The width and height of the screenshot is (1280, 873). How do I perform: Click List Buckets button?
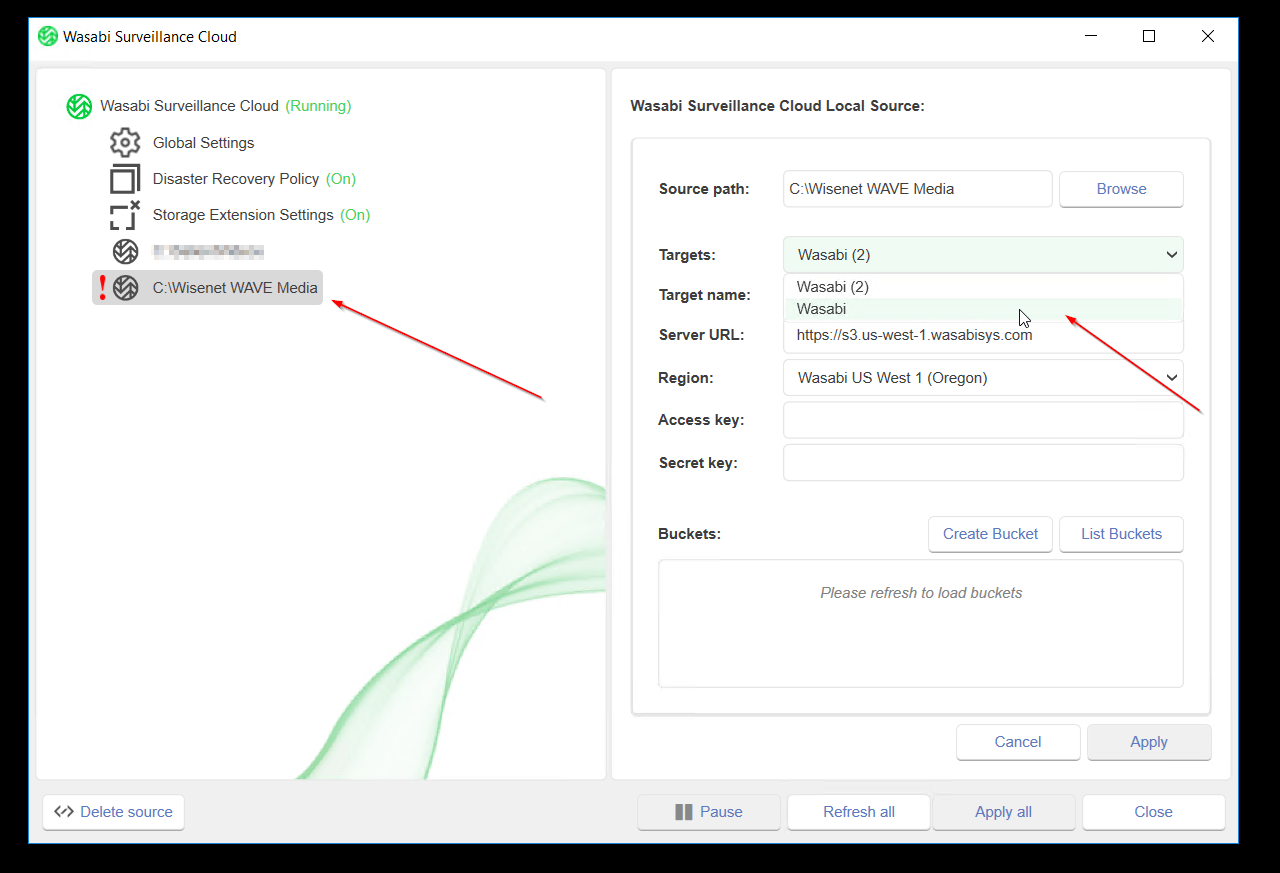pyautogui.click(x=1121, y=534)
